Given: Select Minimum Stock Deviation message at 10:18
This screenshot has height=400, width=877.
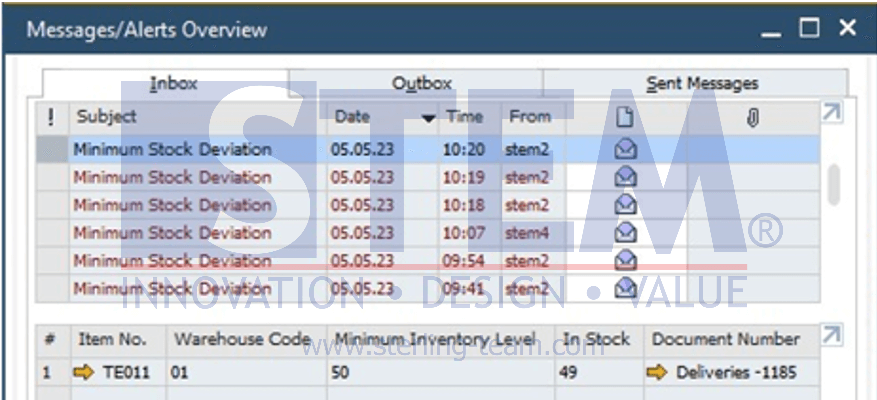Looking at the screenshot, I should point(428,205).
